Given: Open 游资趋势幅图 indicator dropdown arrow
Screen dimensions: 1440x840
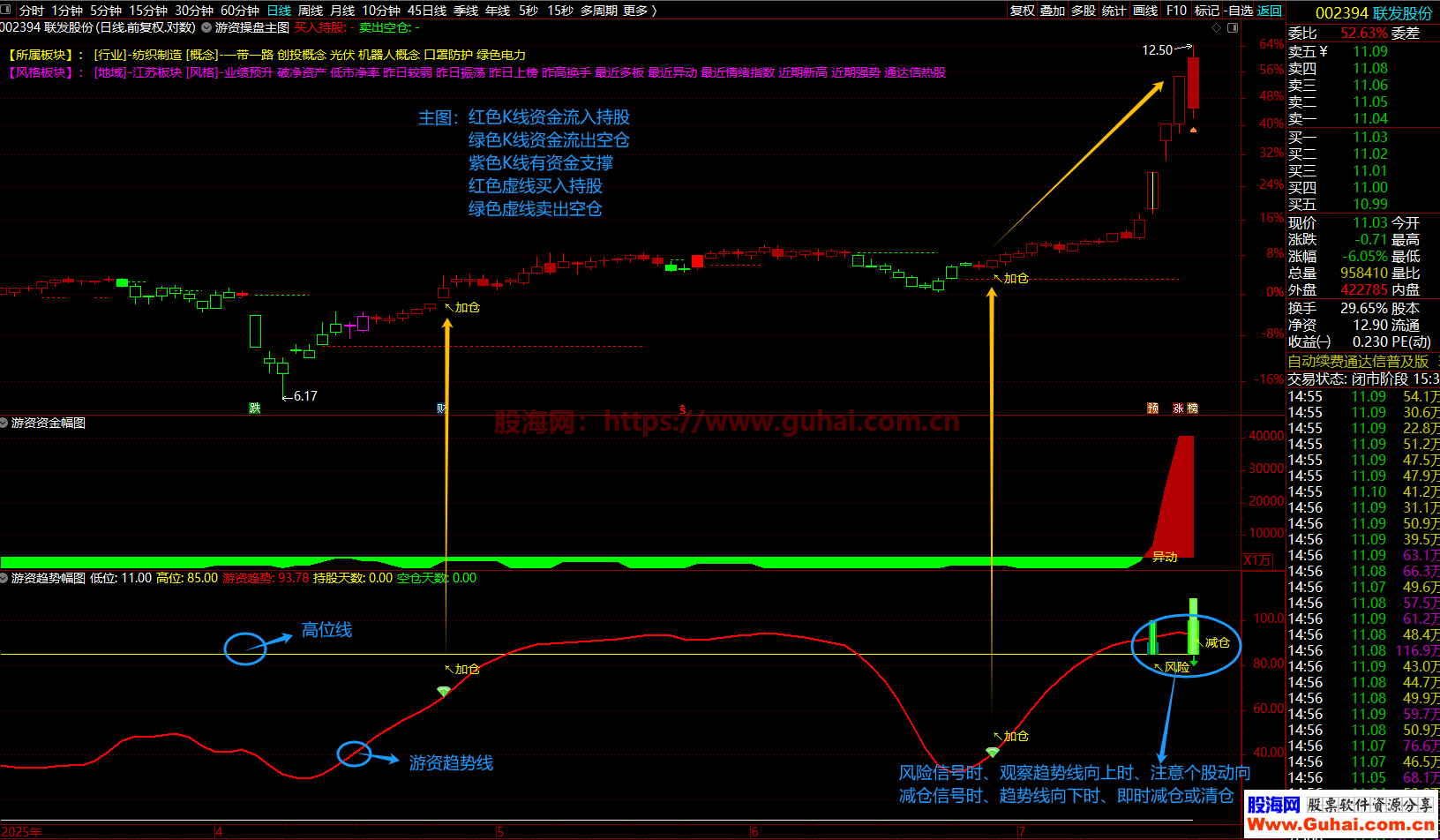Looking at the screenshot, I should [x=4, y=578].
